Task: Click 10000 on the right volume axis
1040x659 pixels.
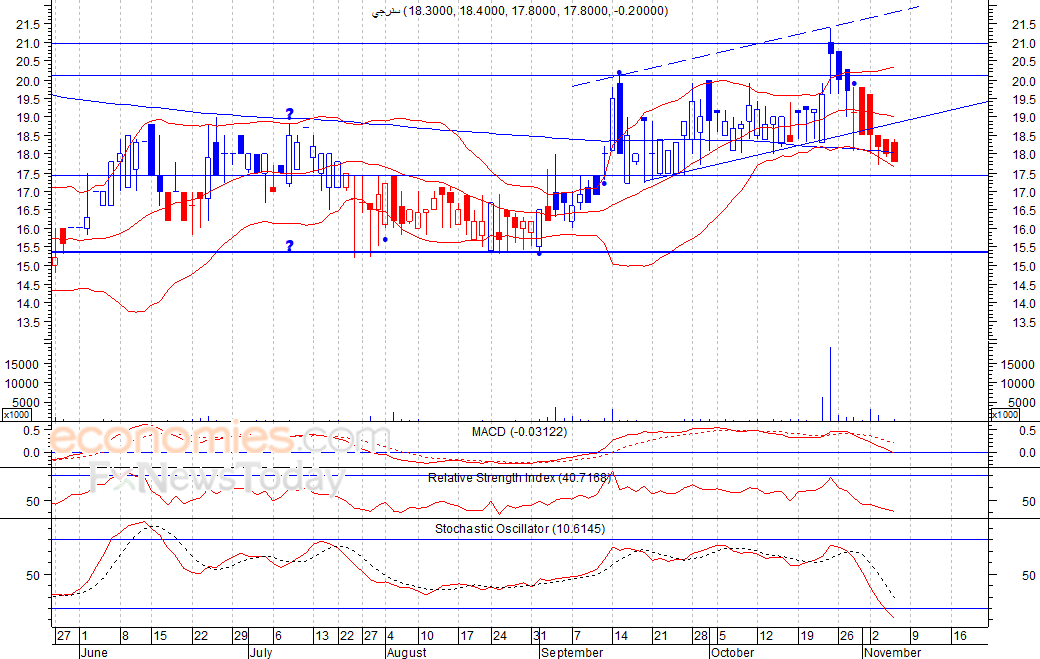Action: pos(1017,383)
